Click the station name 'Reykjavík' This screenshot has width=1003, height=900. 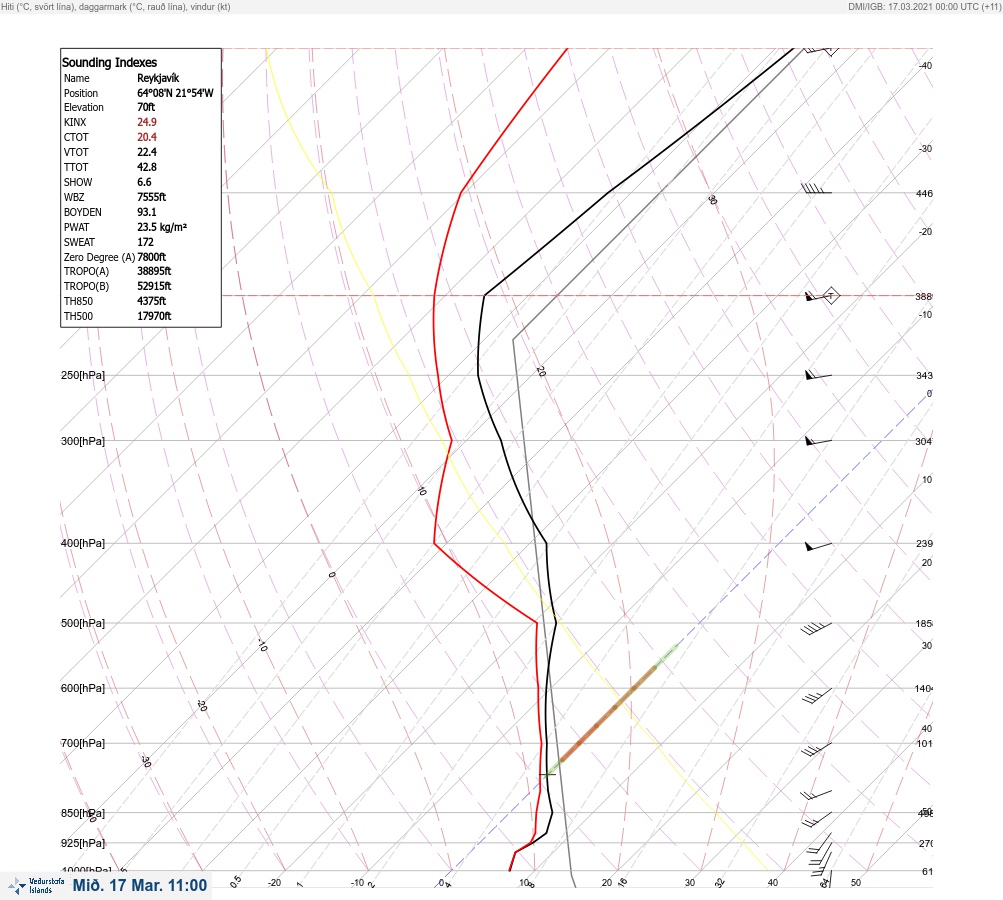pyautogui.click(x=158, y=78)
